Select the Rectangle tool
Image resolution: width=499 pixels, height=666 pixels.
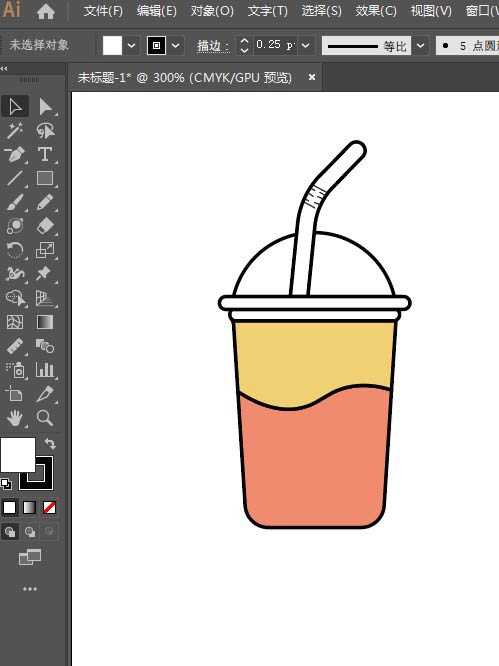pyautogui.click(x=45, y=178)
